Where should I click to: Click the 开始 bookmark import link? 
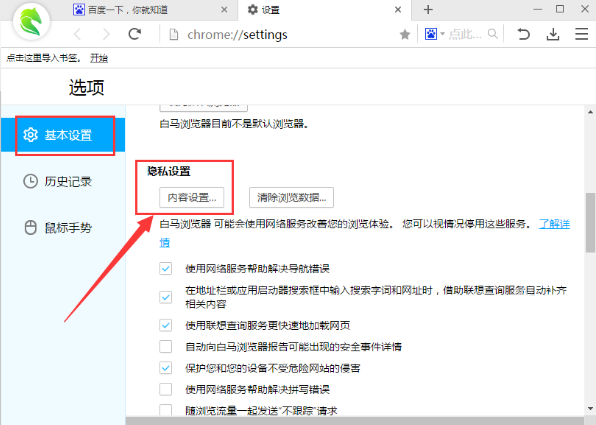pos(99,58)
